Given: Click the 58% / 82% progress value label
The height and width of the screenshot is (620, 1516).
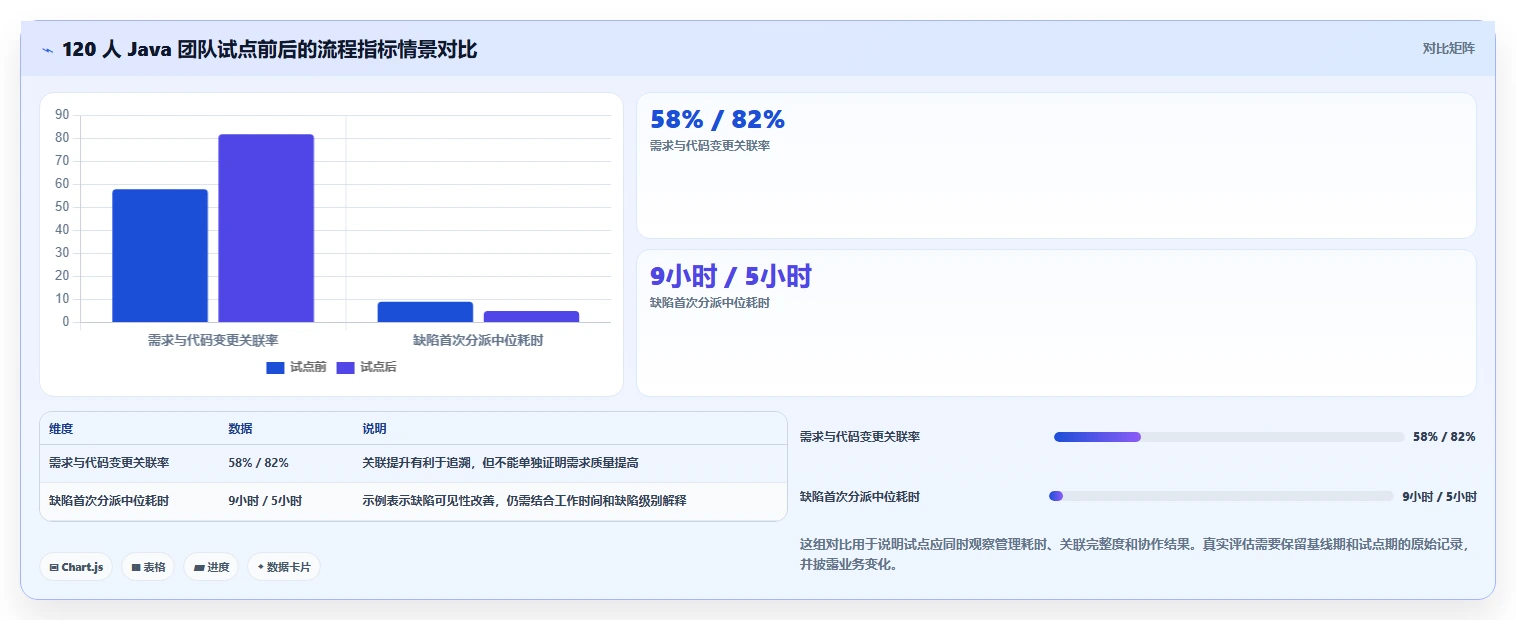Looking at the screenshot, I should coord(1444,437).
